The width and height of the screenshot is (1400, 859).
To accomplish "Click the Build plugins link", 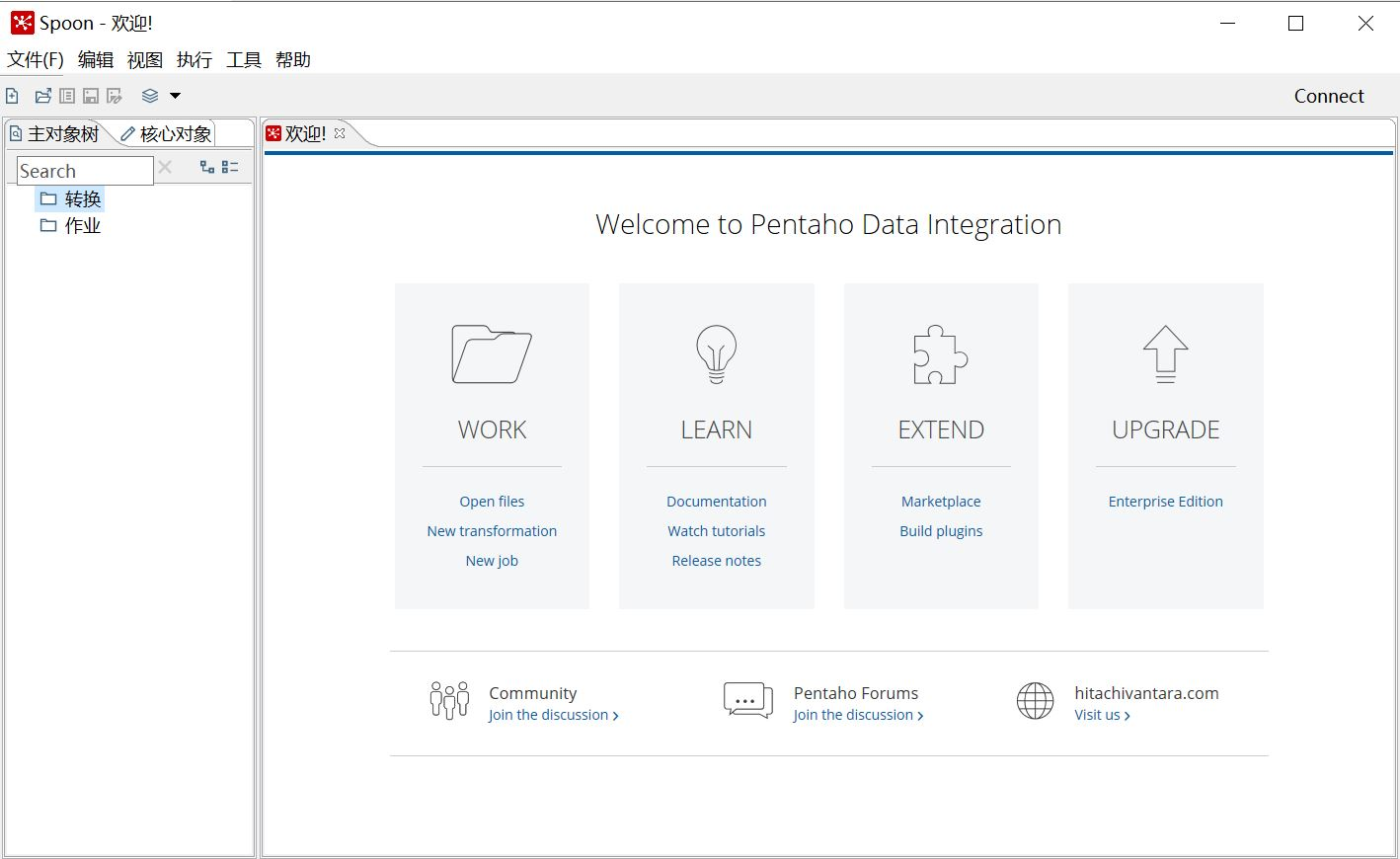I will tap(941, 531).
